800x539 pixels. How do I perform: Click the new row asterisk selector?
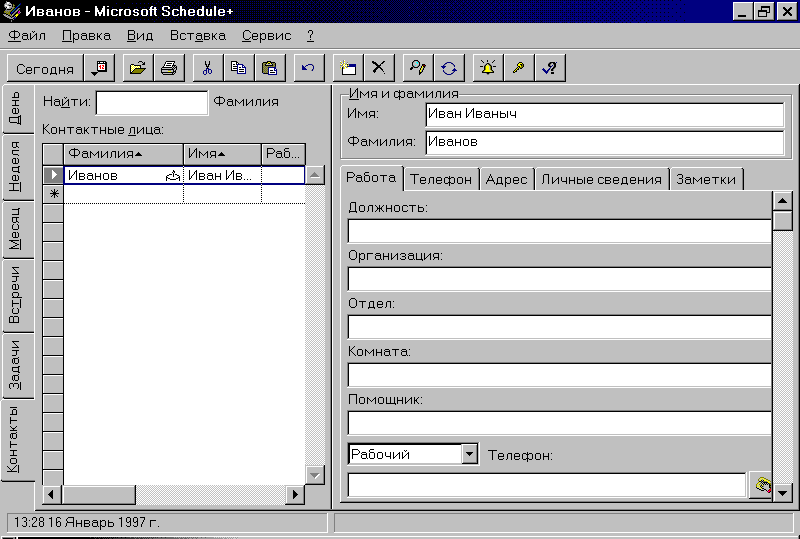point(53,194)
